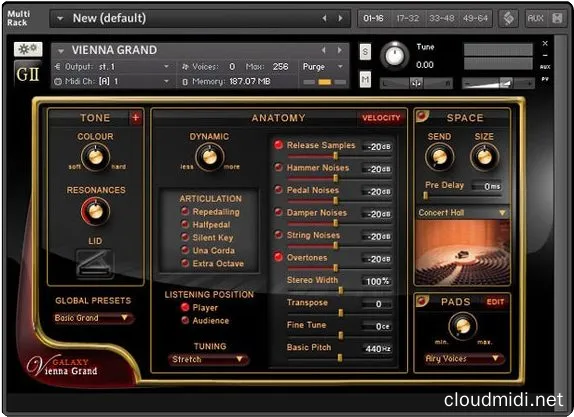Switch to rack page 01-16
Screen dimensions: 574x417
[374, 18]
